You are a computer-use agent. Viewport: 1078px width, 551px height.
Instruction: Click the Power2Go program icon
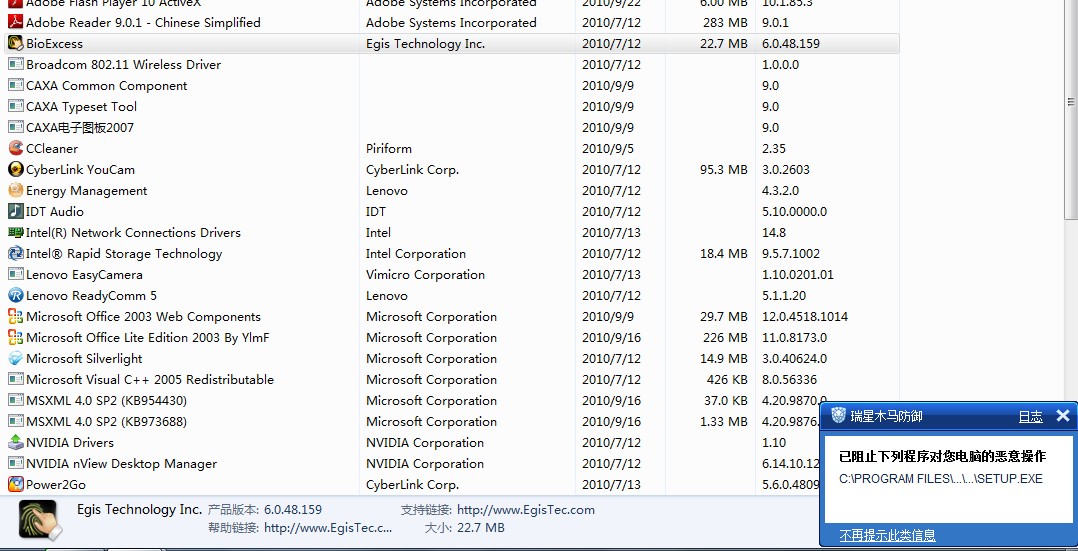[x=16, y=484]
